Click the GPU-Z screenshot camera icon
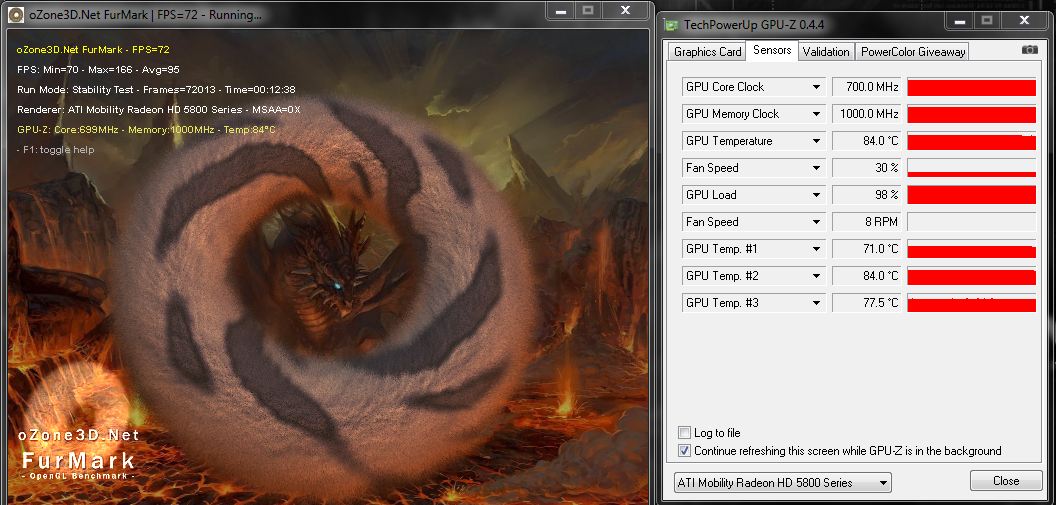1056x505 pixels. coord(1029,50)
